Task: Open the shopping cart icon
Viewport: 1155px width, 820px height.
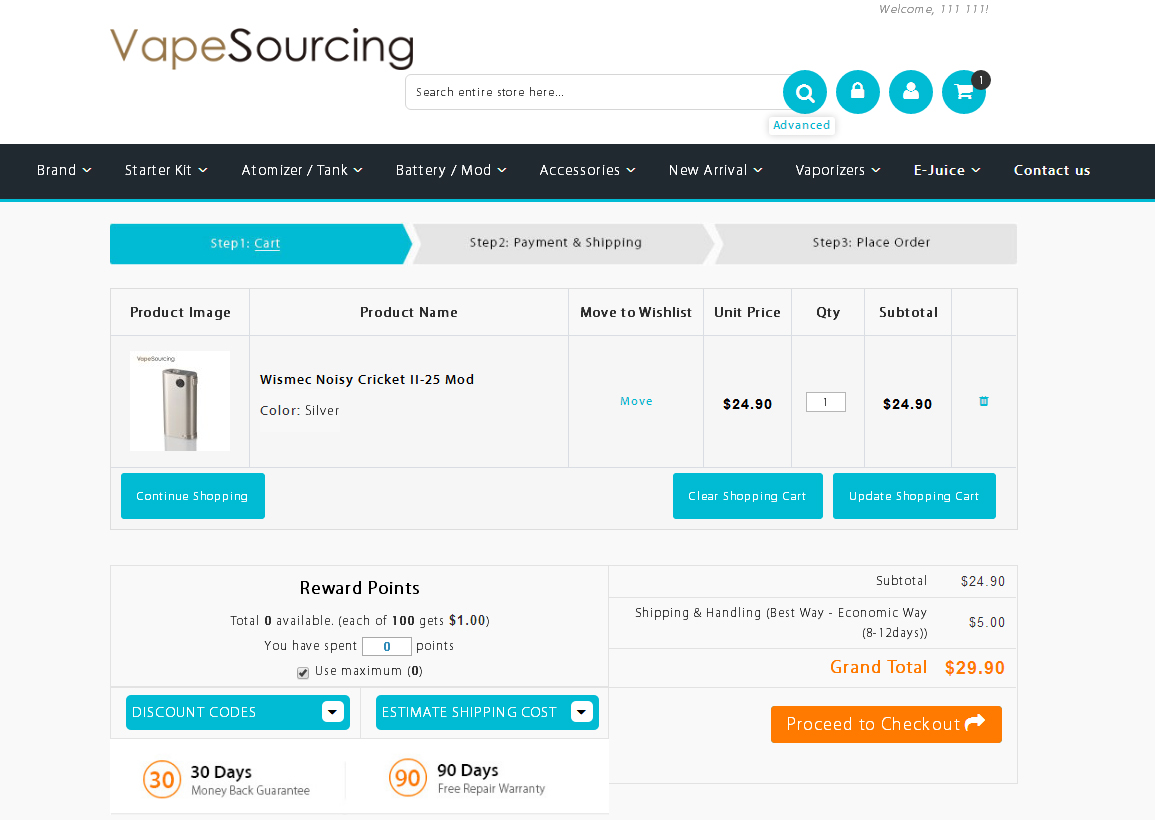Action: tap(964, 92)
